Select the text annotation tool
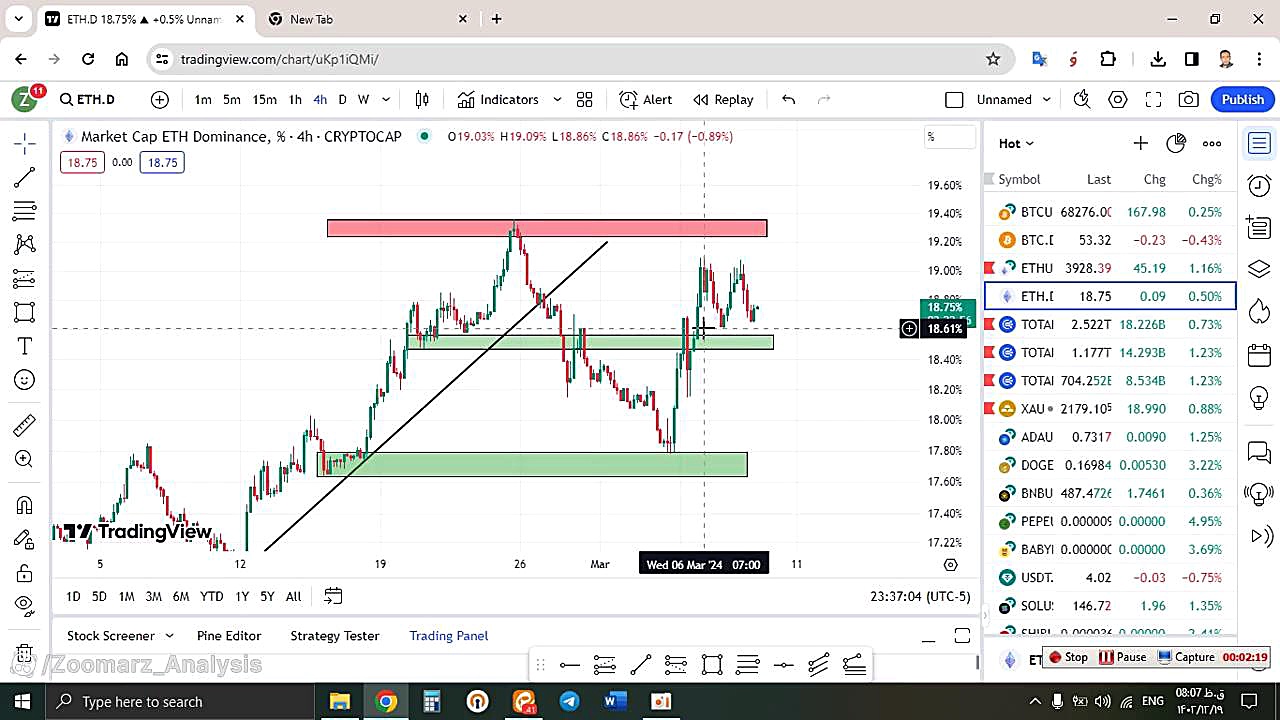 (x=25, y=346)
